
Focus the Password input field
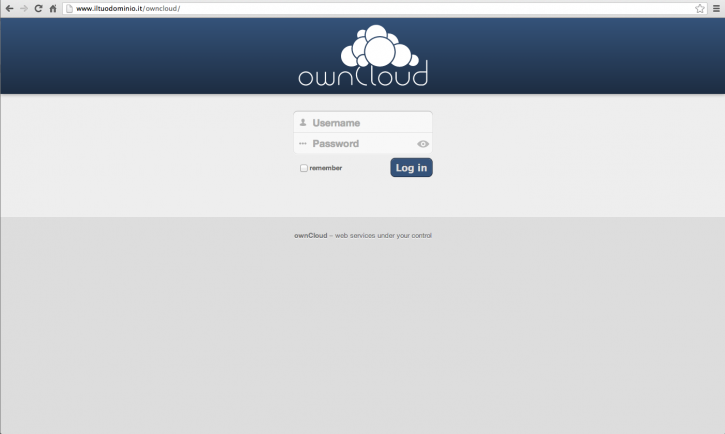363,143
